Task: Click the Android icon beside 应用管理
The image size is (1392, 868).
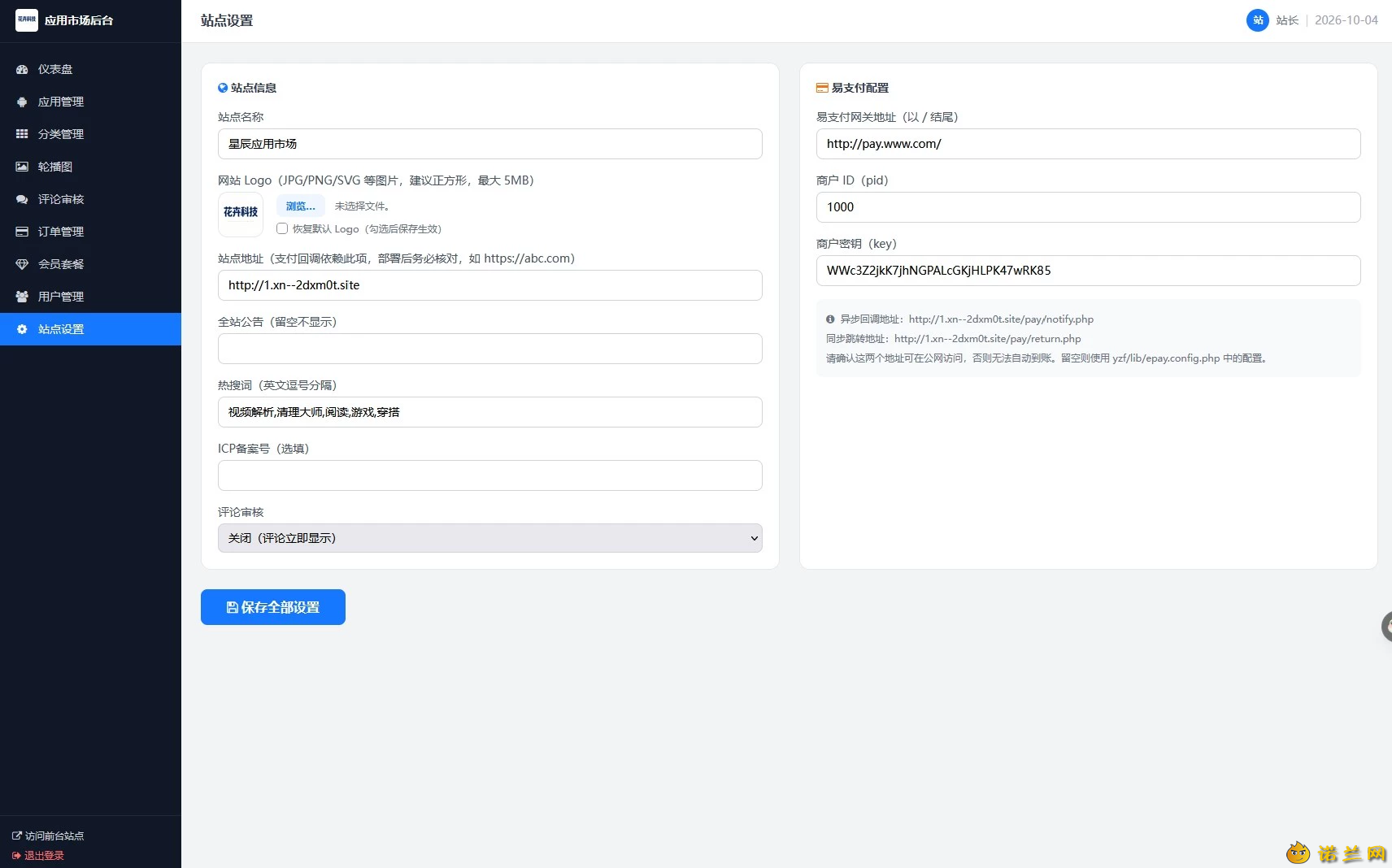Action: 22,102
